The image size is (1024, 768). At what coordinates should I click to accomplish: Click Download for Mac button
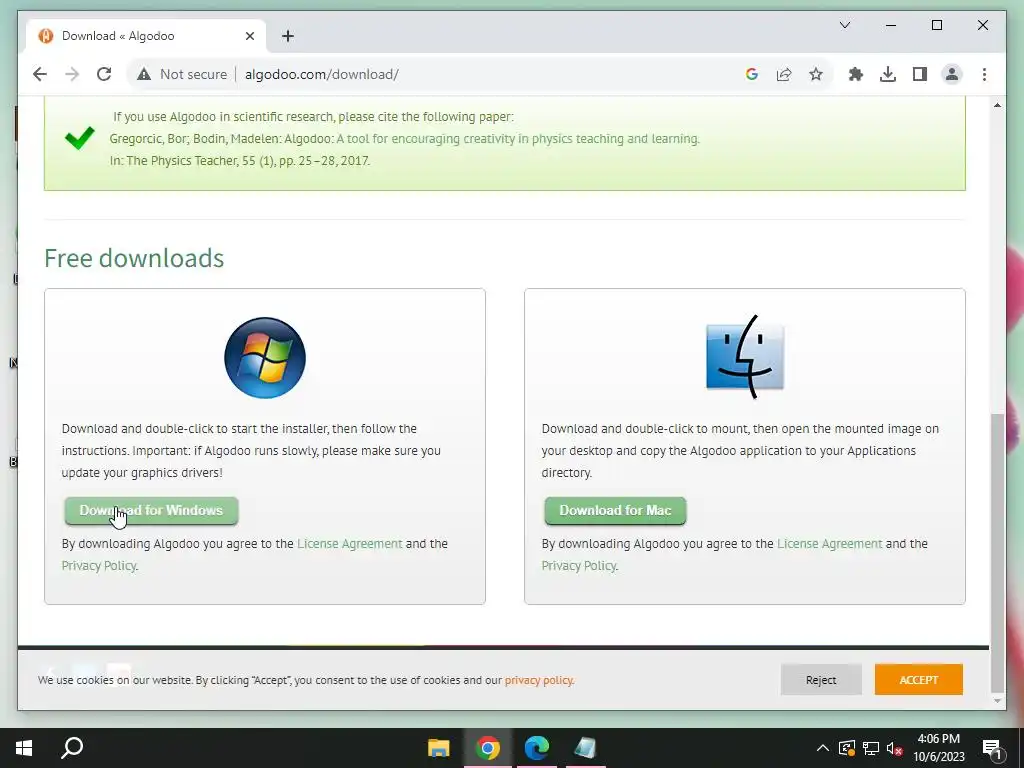click(x=615, y=511)
